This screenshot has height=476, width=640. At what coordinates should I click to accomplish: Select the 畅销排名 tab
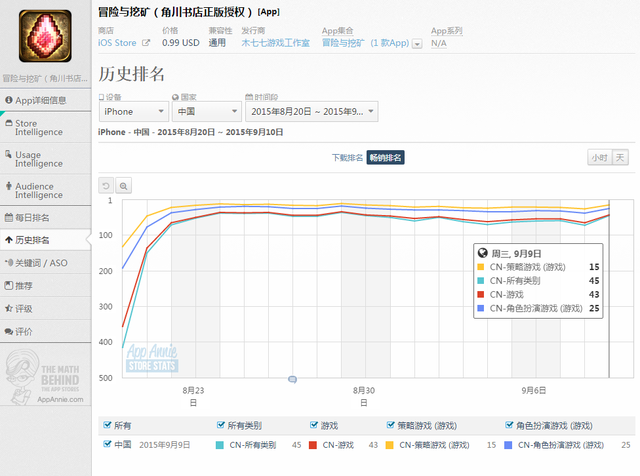coord(385,158)
